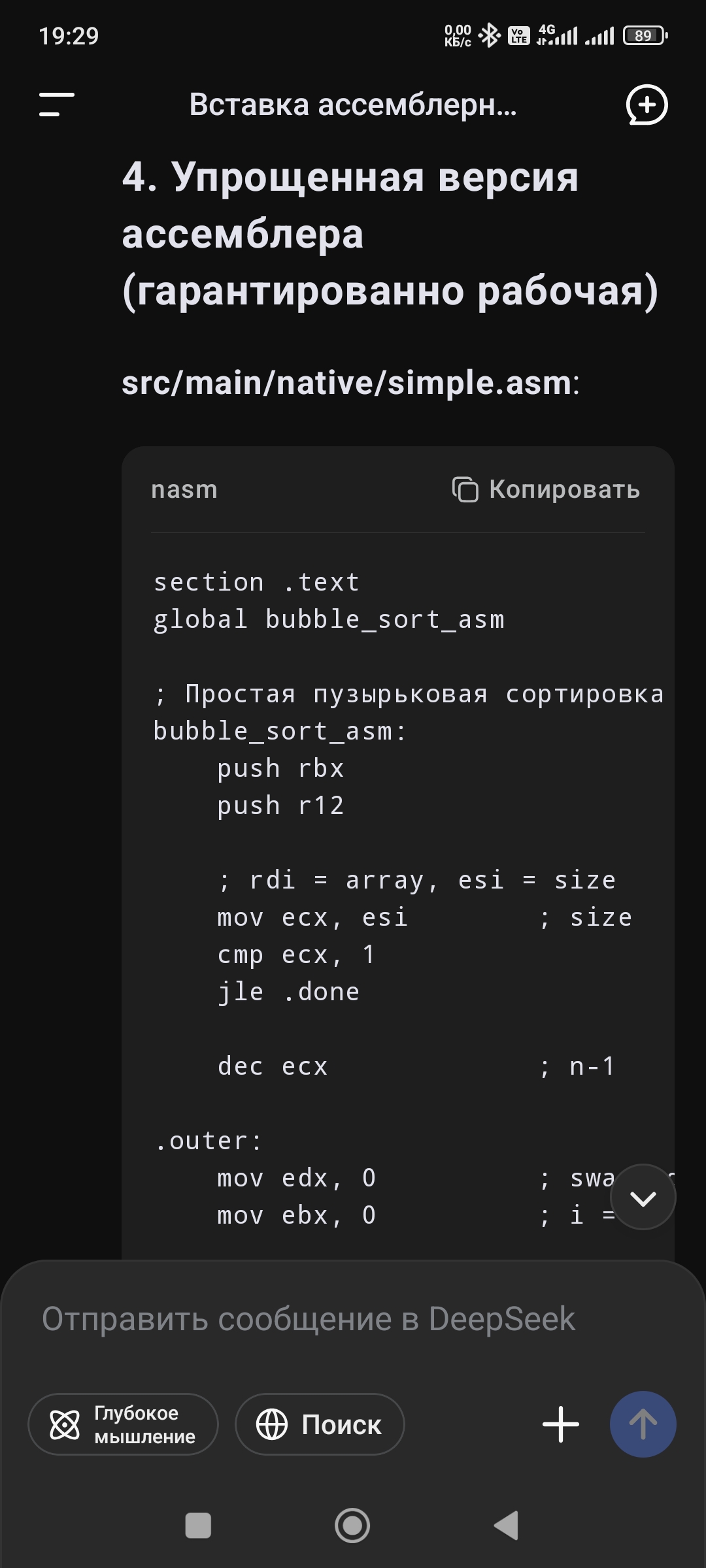Type in the Отправить сообщение в DeepSeek field
The height and width of the screenshot is (1568, 706).
pyautogui.click(x=309, y=1318)
